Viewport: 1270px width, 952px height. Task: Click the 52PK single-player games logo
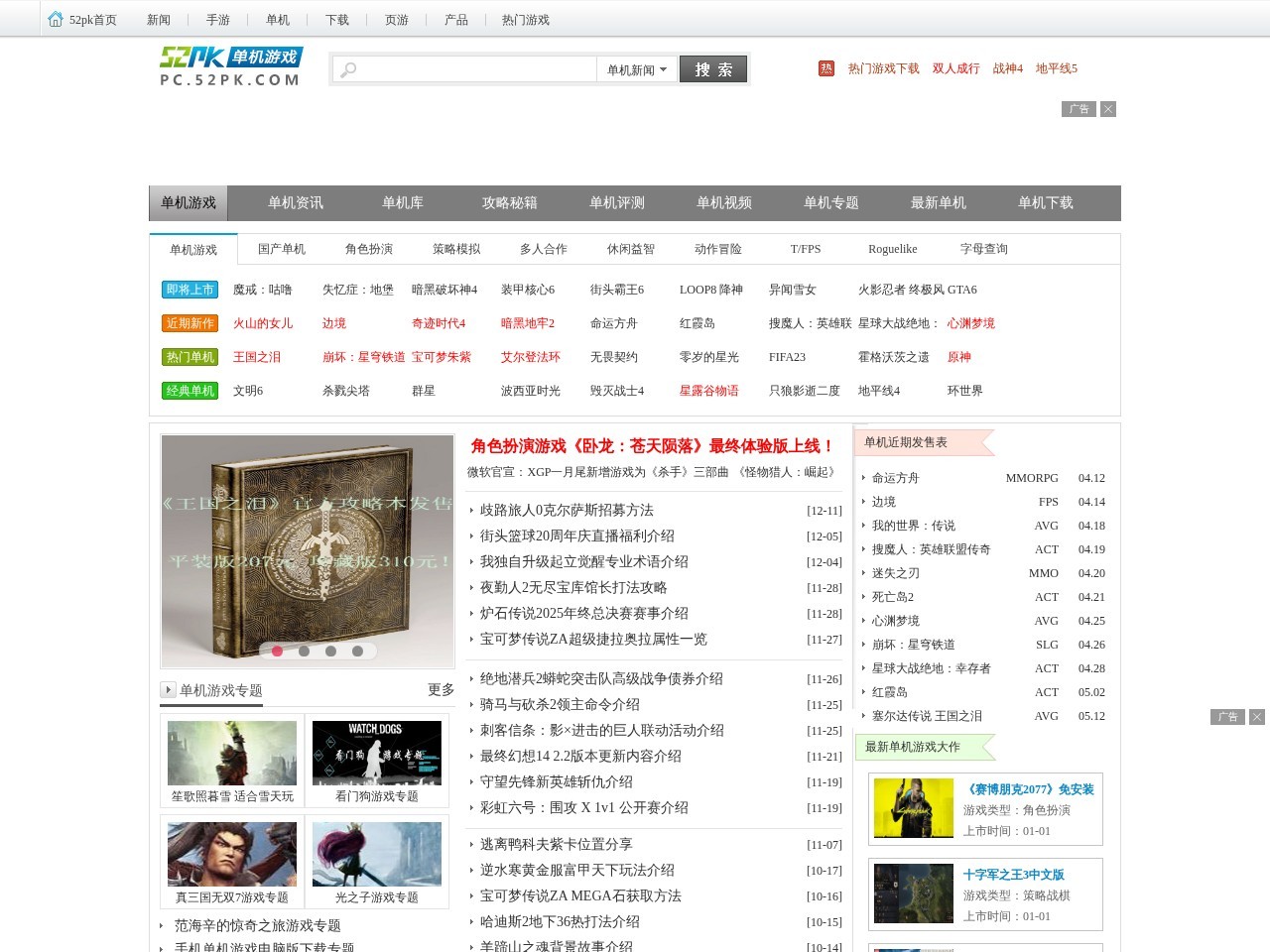point(231,66)
